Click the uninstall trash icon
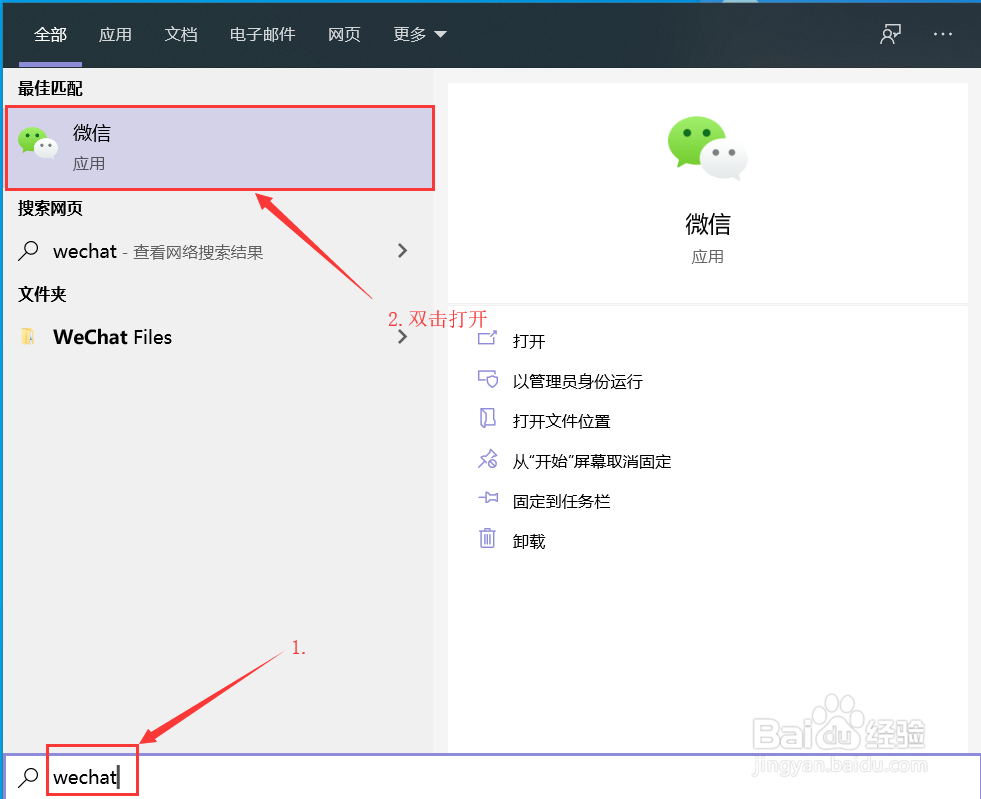Screen dimensions: 981x799 pyautogui.click(x=487, y=538)
